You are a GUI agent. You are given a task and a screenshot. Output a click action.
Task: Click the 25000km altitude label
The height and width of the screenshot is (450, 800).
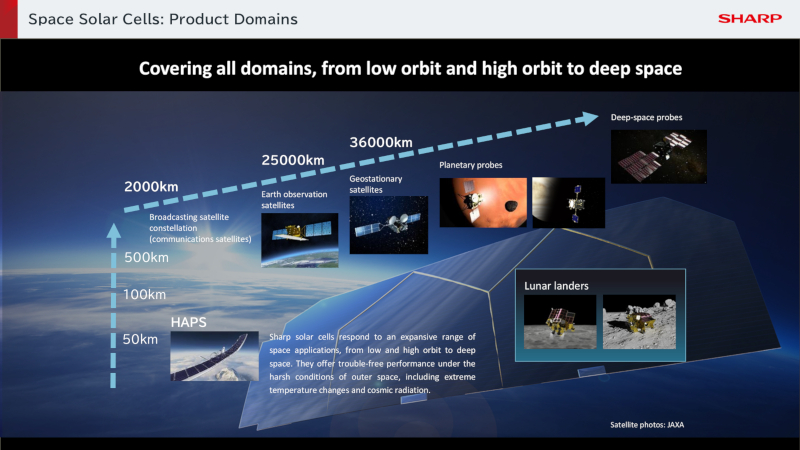click(291, 160)
